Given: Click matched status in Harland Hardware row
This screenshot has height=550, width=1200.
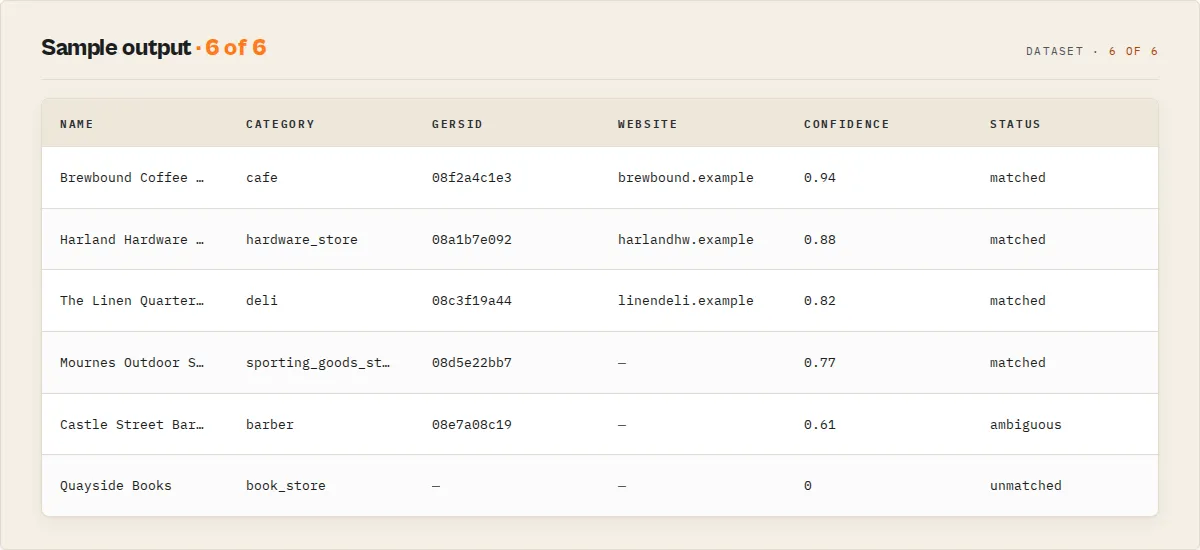Looking at the screenshot, I should click(1018, 240).
